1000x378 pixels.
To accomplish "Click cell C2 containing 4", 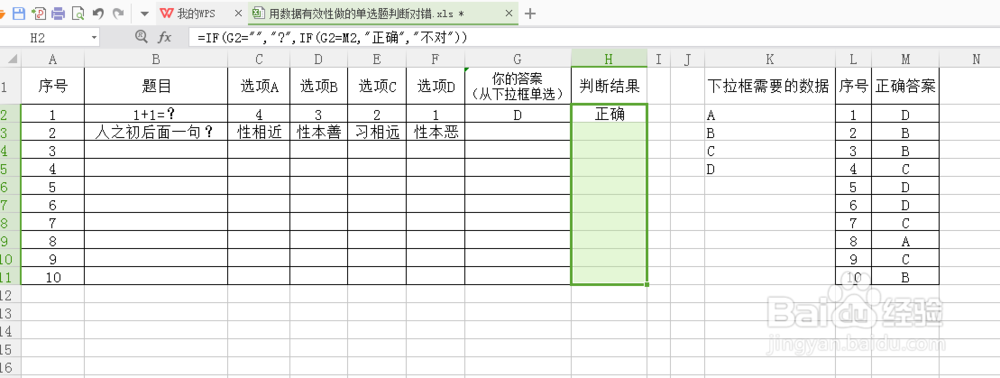I will coord(259,114).
